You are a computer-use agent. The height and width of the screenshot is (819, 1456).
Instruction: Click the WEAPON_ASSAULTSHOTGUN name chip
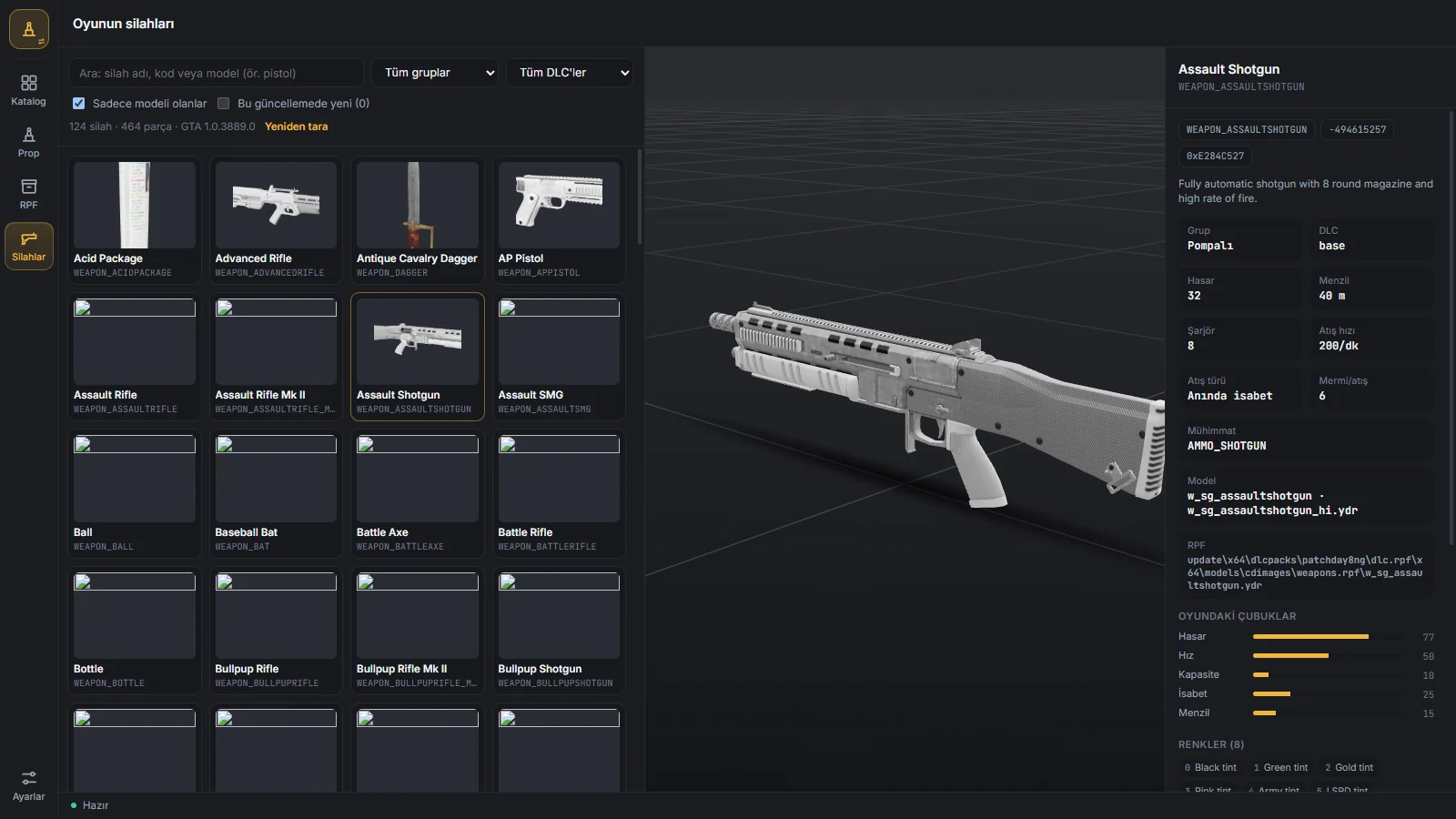pyautogui.click(x=1247, y=130)
